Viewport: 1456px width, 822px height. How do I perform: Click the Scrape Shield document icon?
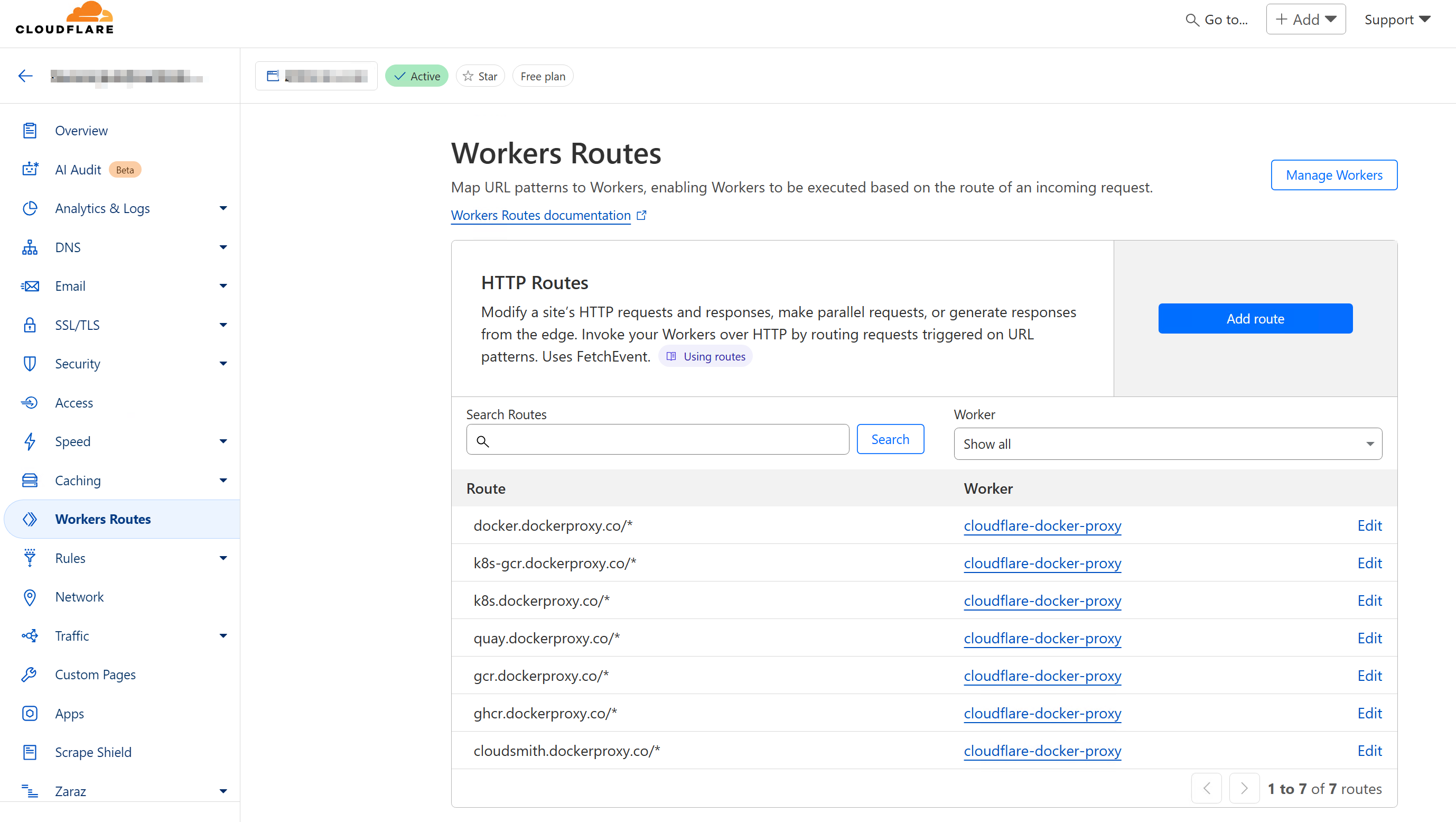[x=30, y=752]
